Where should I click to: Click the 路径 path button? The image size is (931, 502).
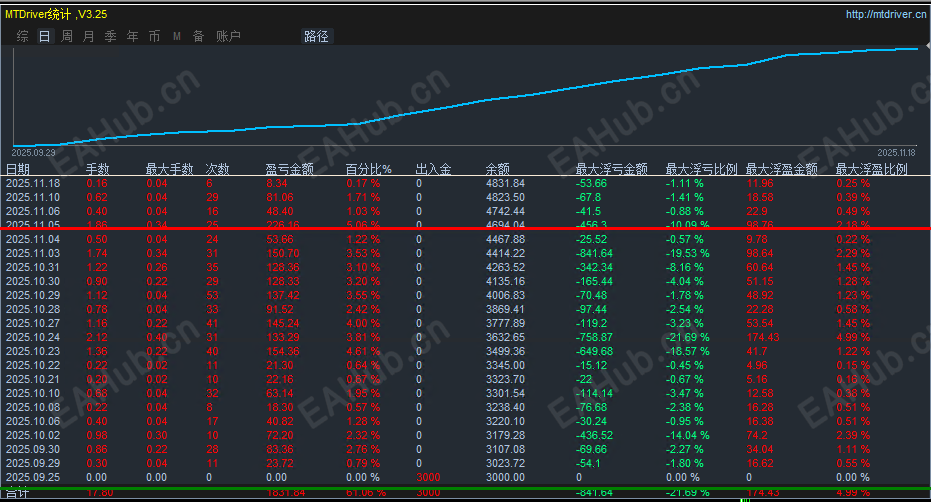[316, 36]
